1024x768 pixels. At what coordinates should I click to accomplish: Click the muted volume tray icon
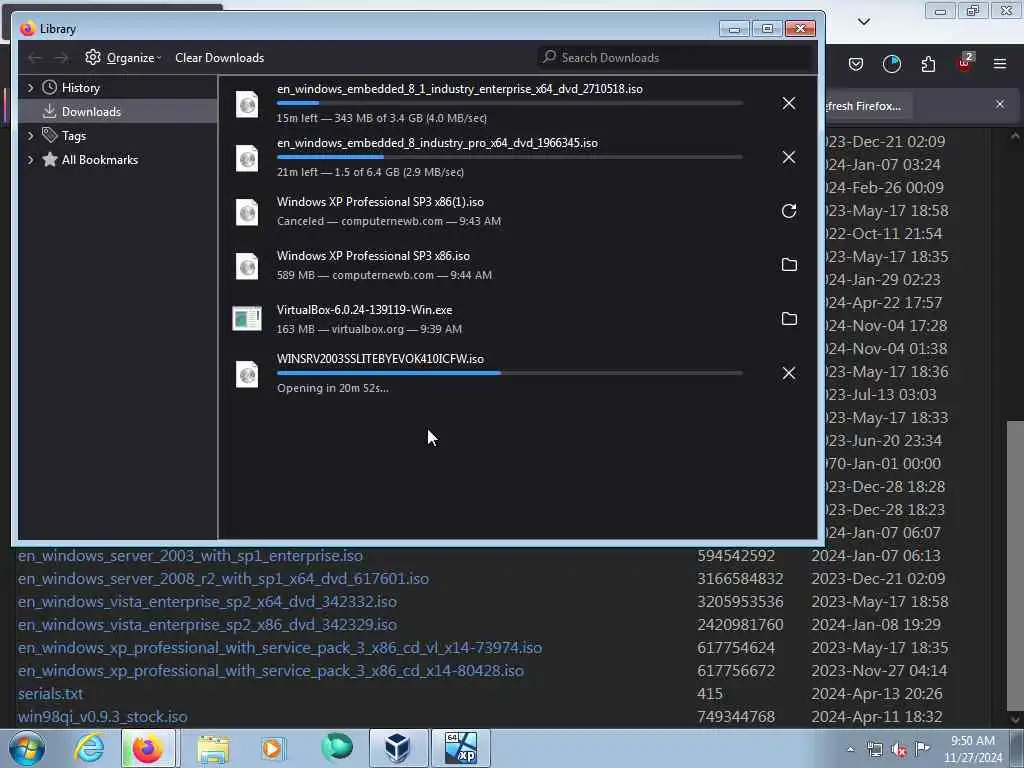pyautogui.click(x=899, y=750)
